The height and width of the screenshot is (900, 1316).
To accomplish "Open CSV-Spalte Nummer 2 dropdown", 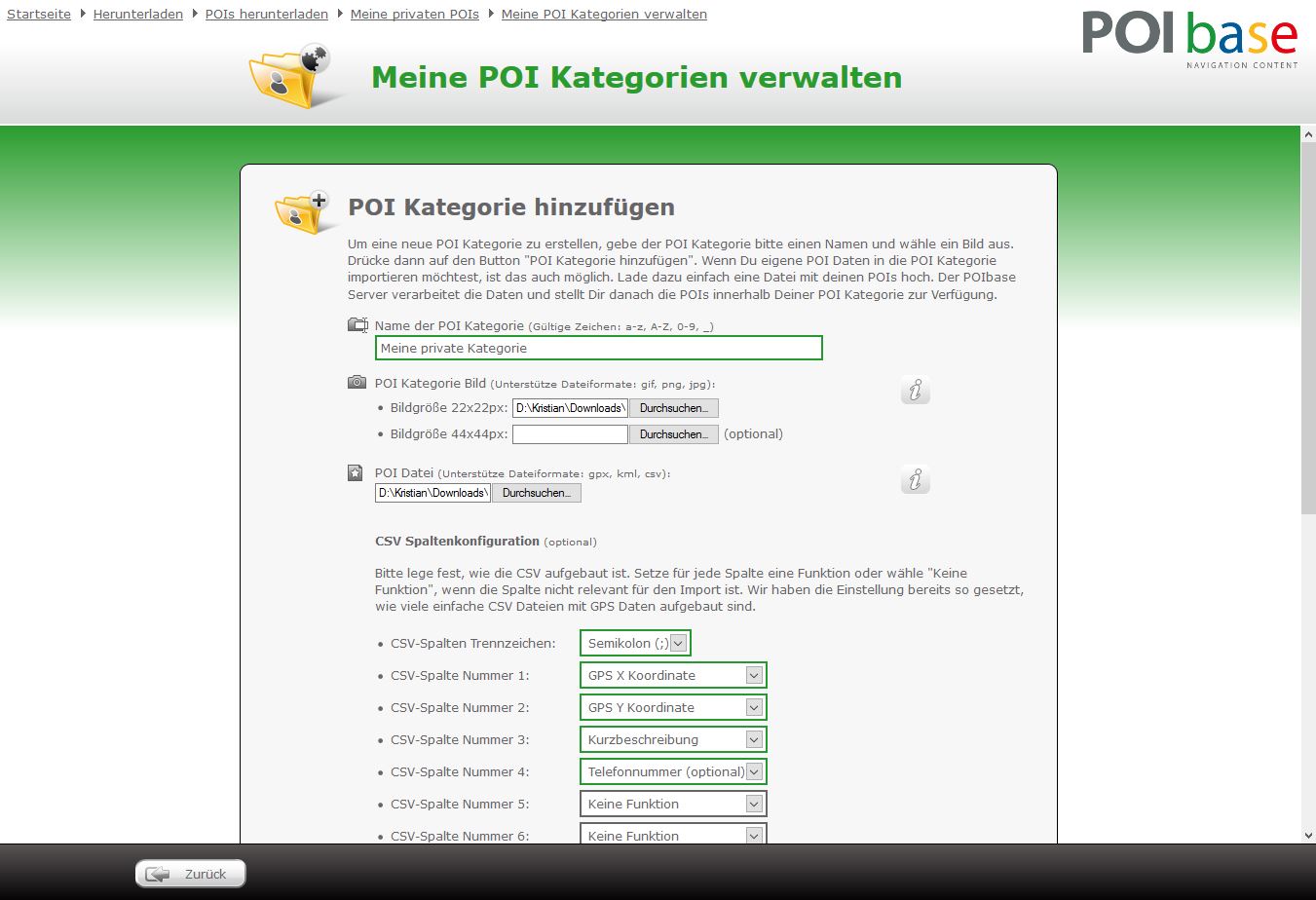I will click(673, 707).
